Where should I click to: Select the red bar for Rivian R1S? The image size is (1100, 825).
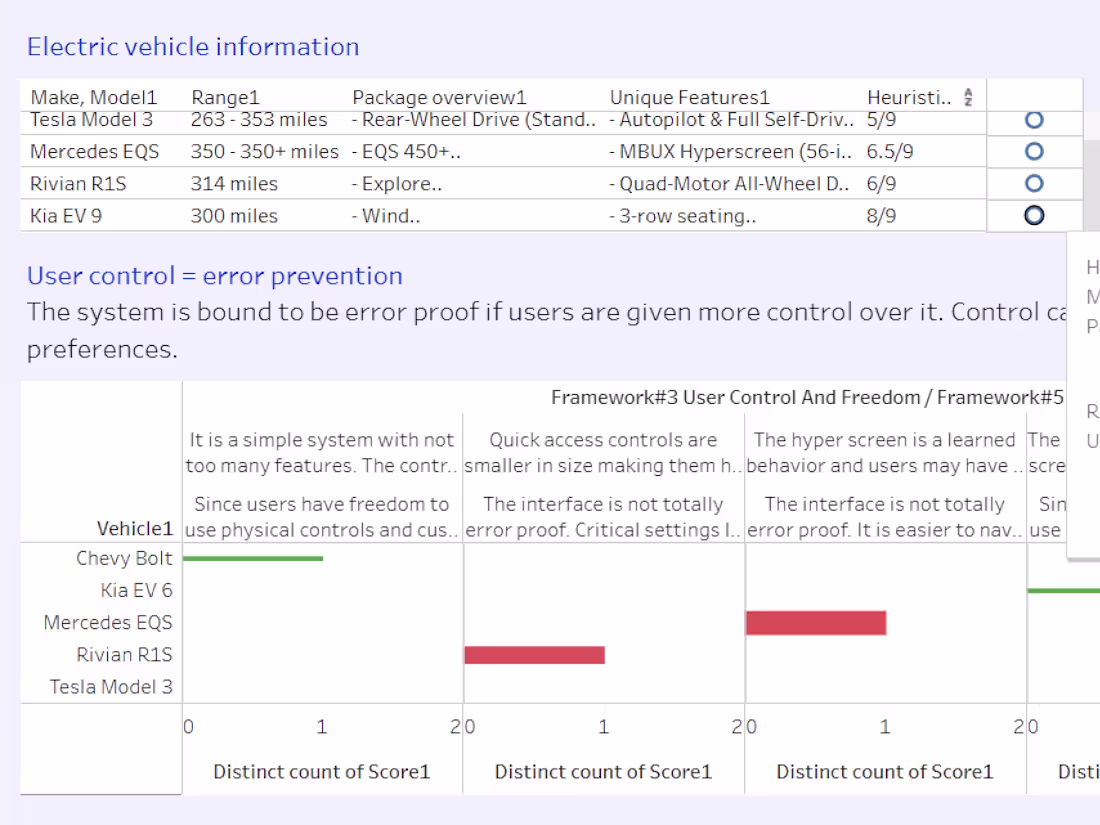tap(534, 654)
